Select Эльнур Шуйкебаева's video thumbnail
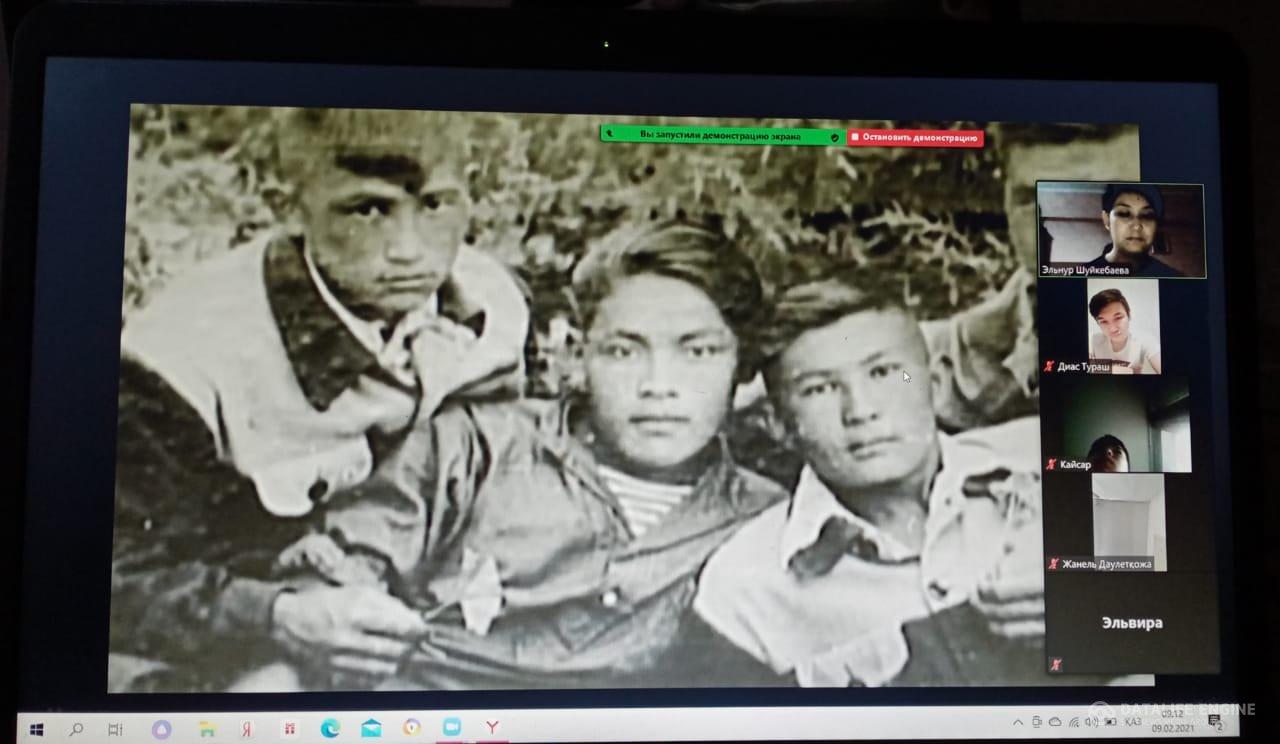 click(1120, 229)
